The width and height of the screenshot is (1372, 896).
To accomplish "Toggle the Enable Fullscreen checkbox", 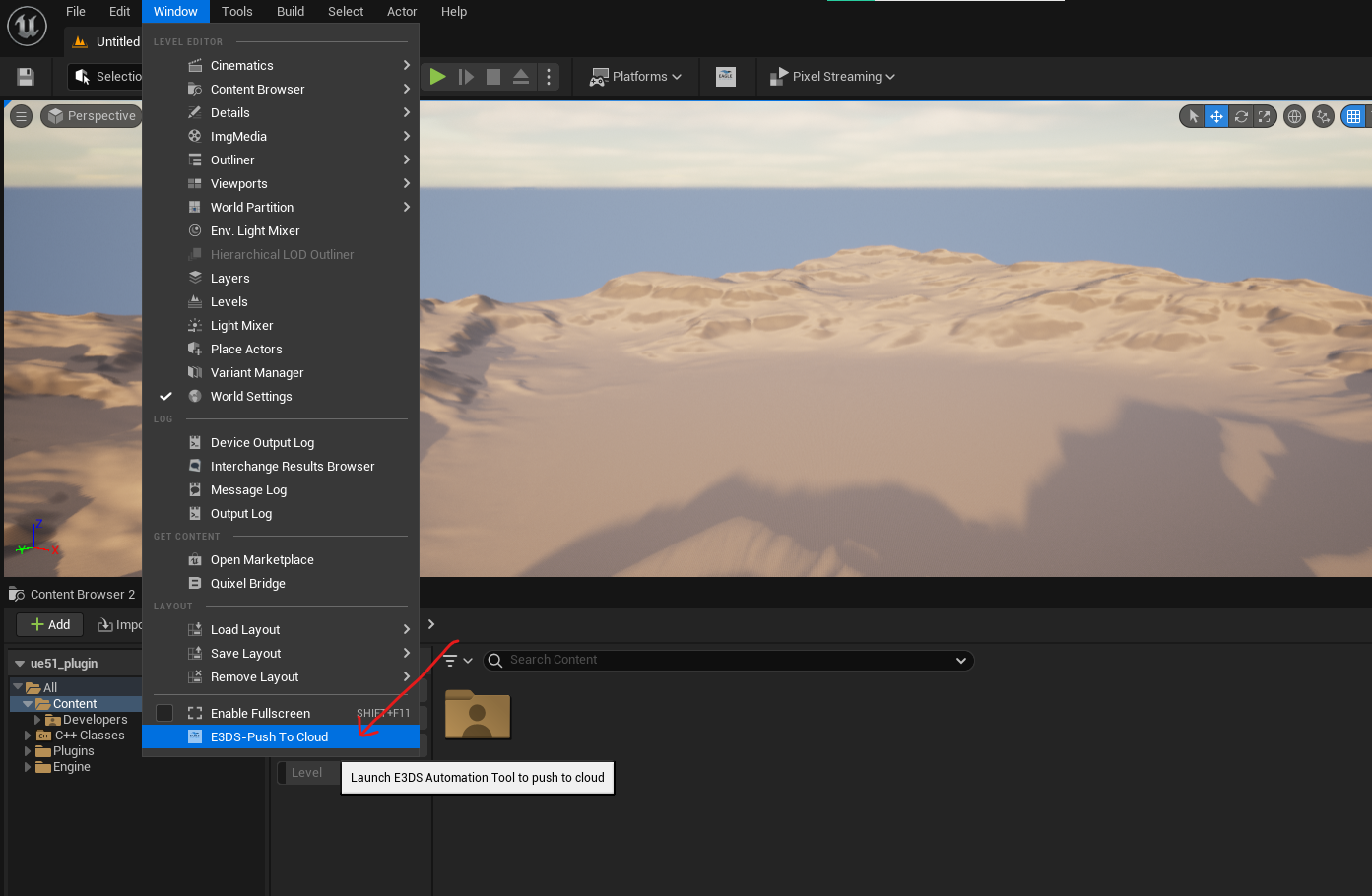I will (164, 713).
